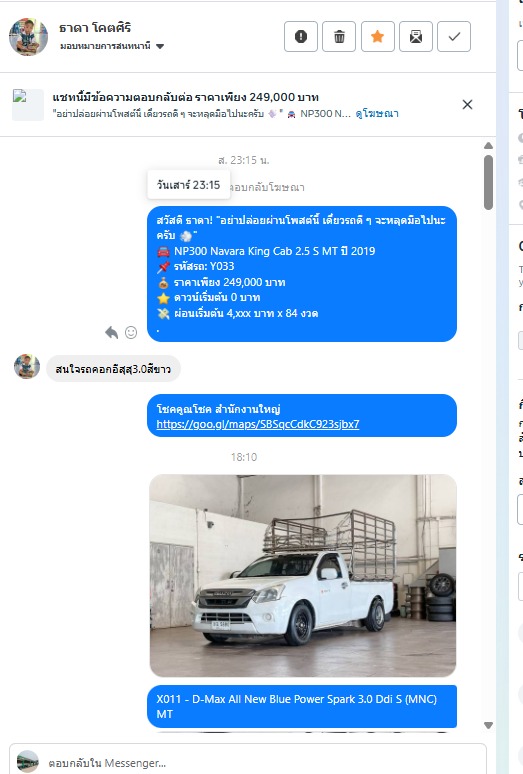Viewport: 523px width, 774px height.
Task: Dismiss the ad reply banner
Action: coord(467,105)
